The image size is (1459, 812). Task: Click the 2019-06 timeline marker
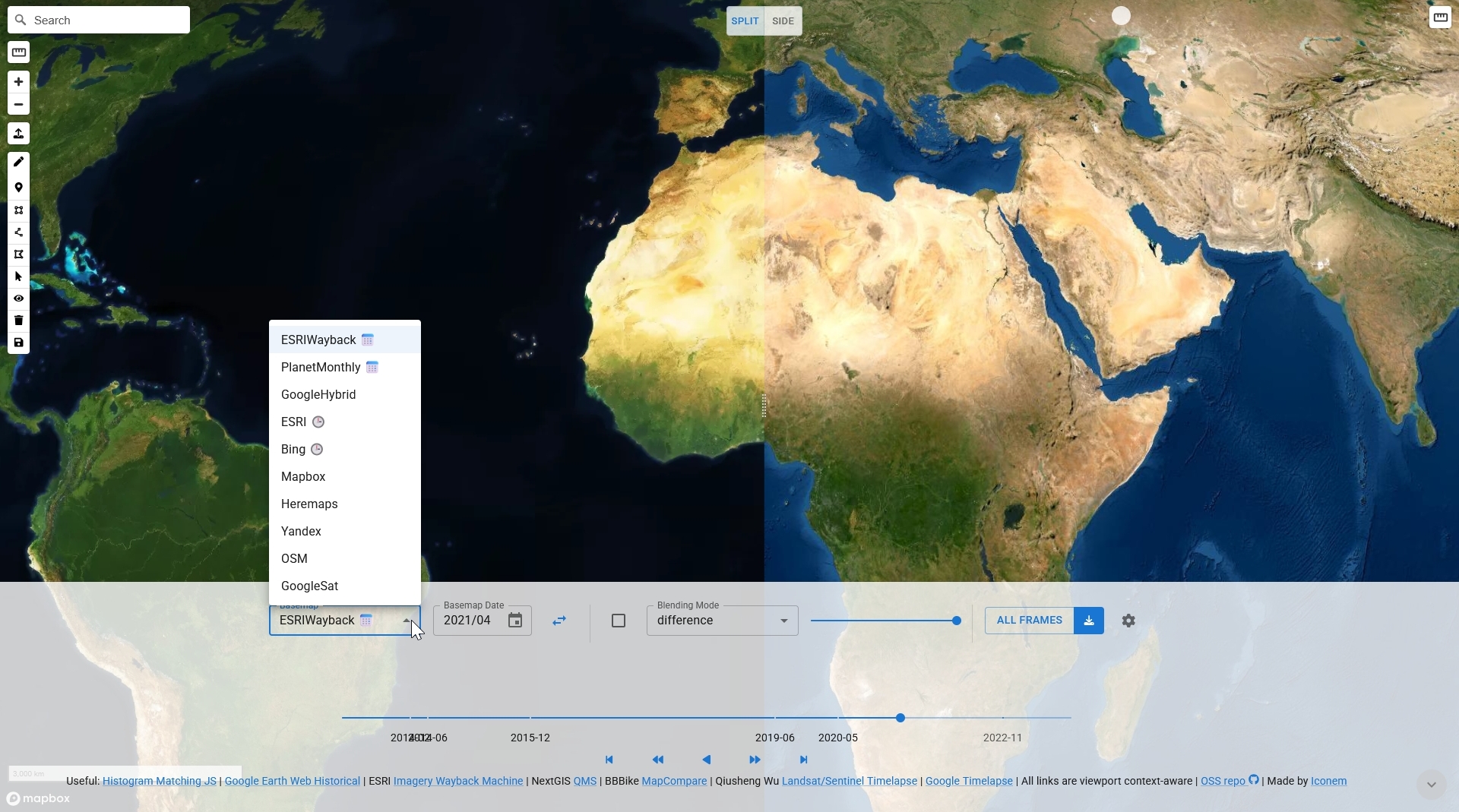point(774,738)
